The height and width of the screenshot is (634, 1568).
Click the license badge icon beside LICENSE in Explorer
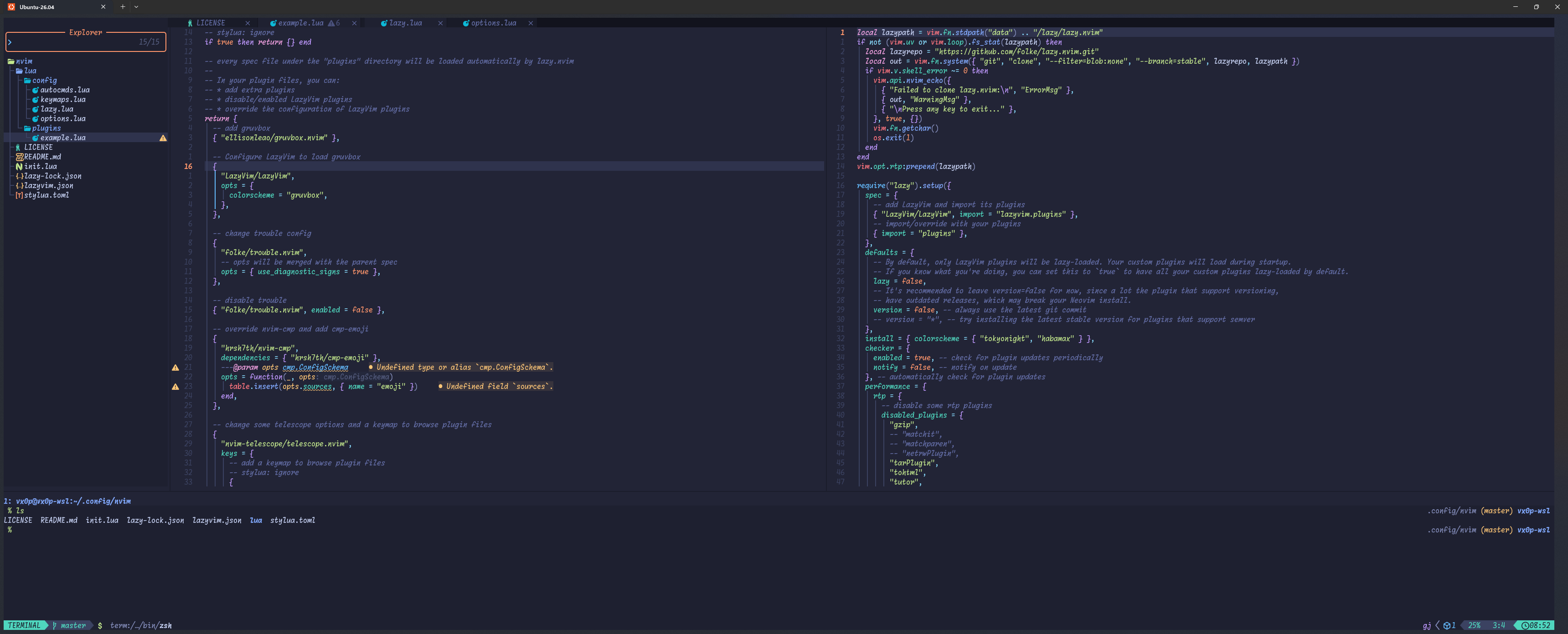coord(18,147)
